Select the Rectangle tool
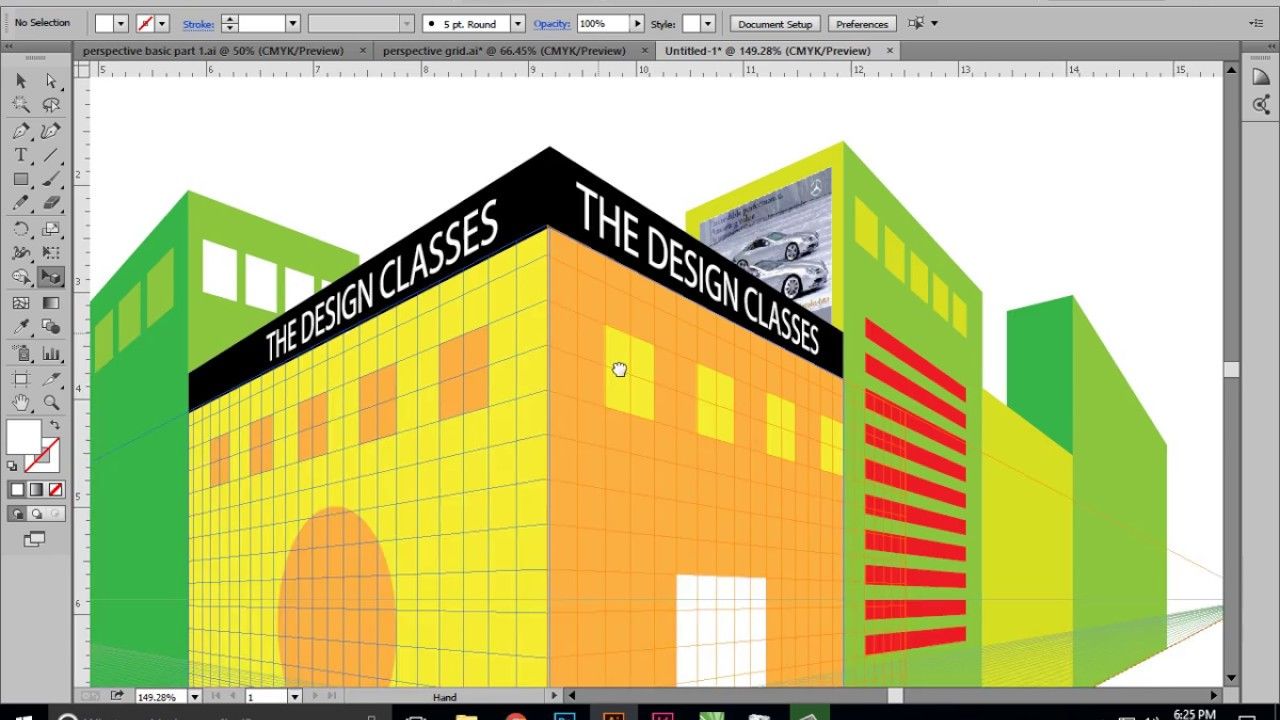The height and width of the screenshot is (720, 1280). pyautogui.click(x=21, y=180)
